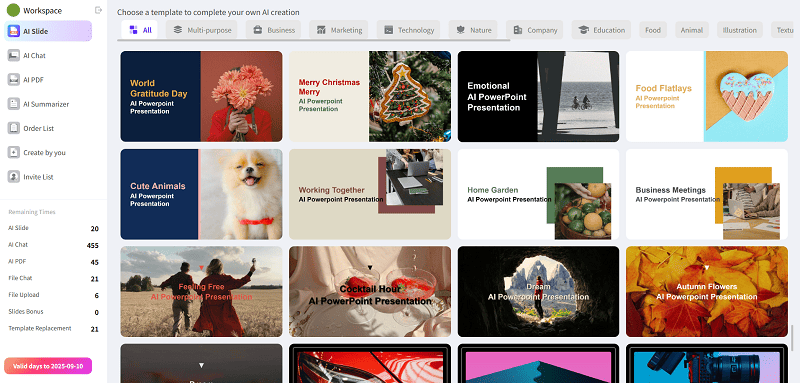Choose the Cocktail Hour template
This screenshot has width=800, height=383.
click(370, 292)
